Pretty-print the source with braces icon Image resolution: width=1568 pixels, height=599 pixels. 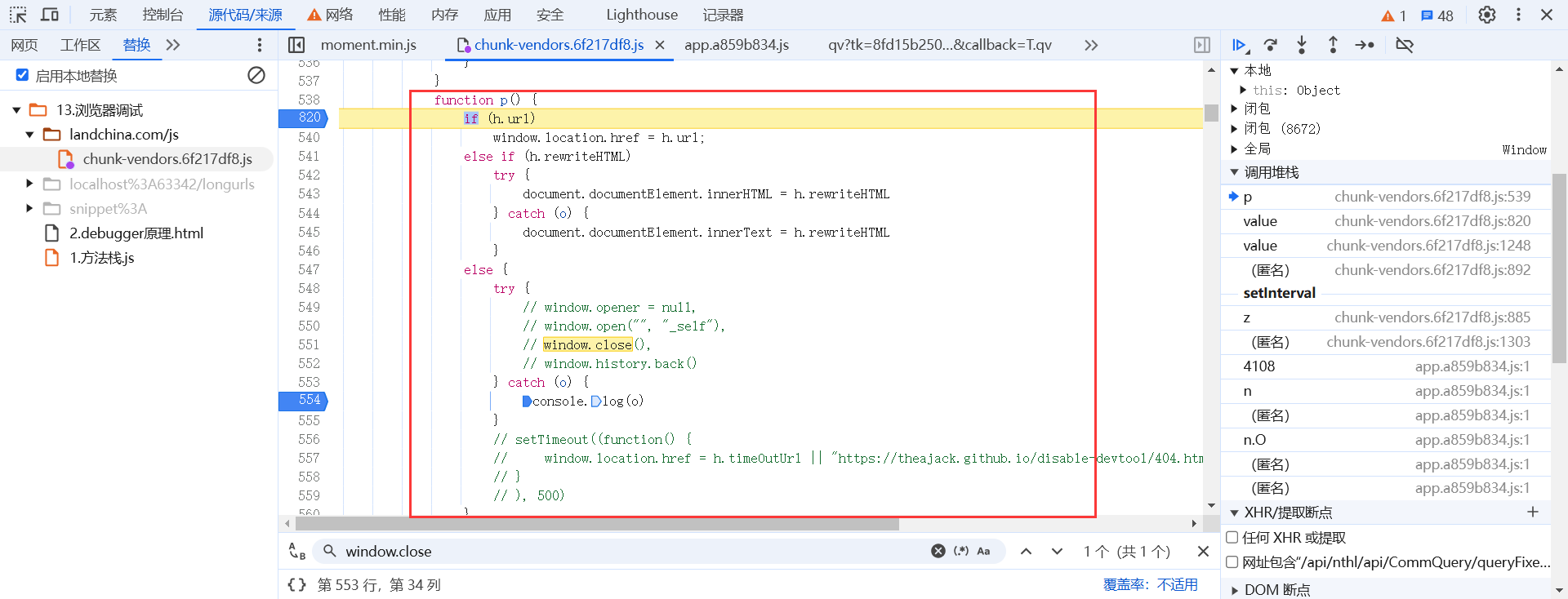(297, 584)
